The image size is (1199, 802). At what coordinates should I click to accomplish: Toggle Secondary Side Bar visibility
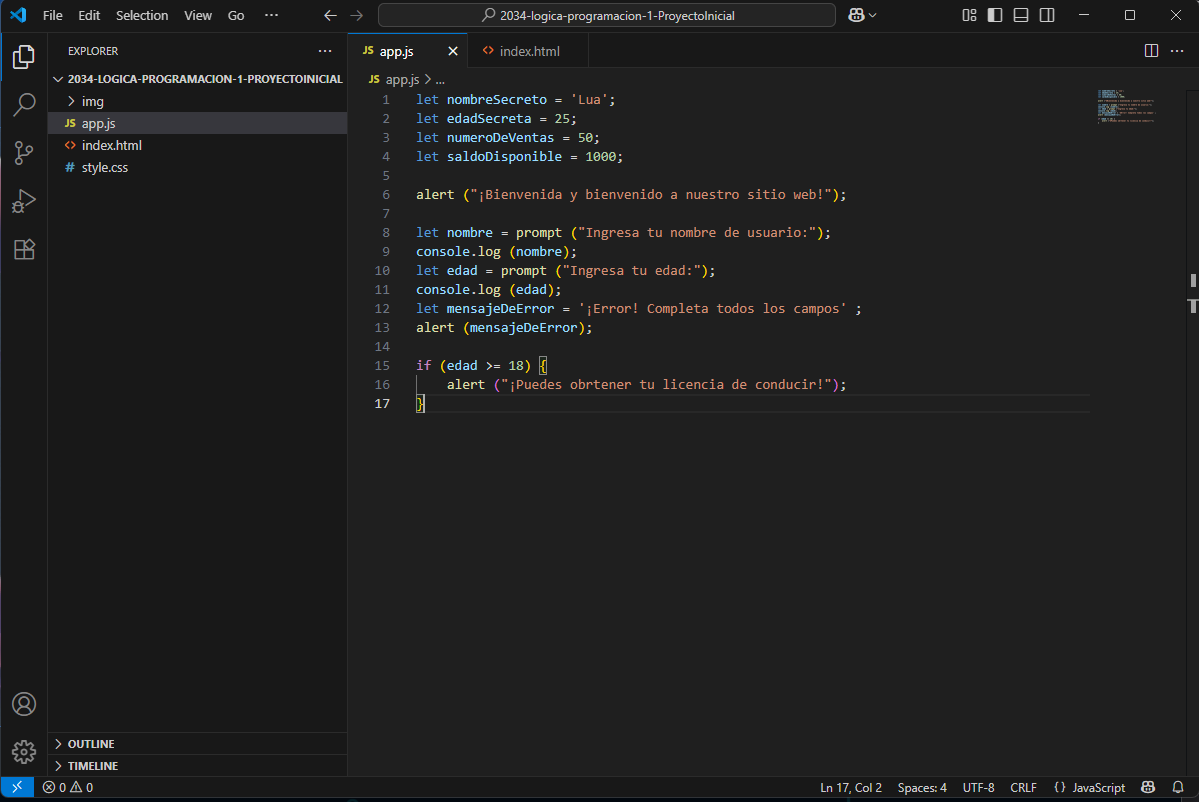1047,15
